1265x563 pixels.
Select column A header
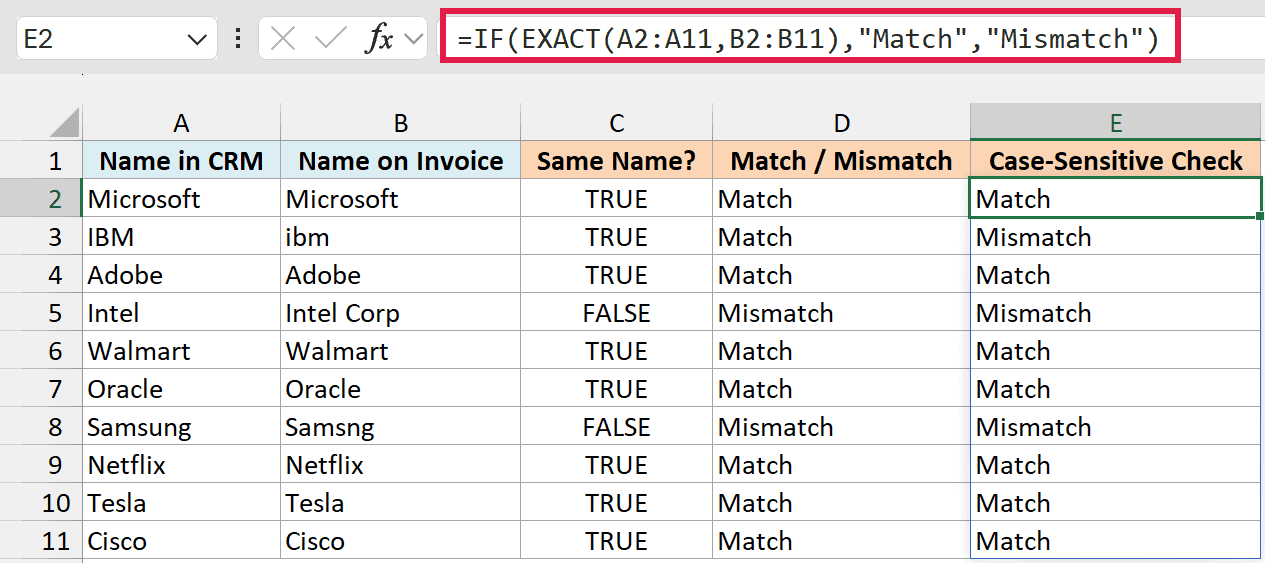coord(181,123)
